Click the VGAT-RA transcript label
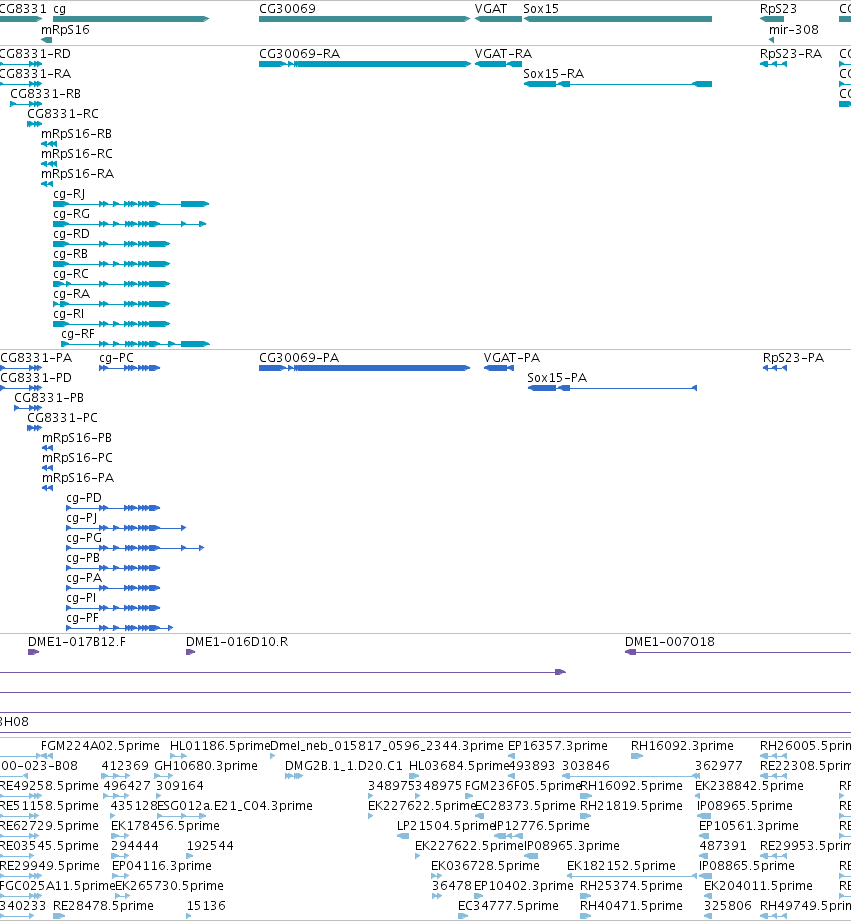851x921 pixels. [x=503, y=53]
